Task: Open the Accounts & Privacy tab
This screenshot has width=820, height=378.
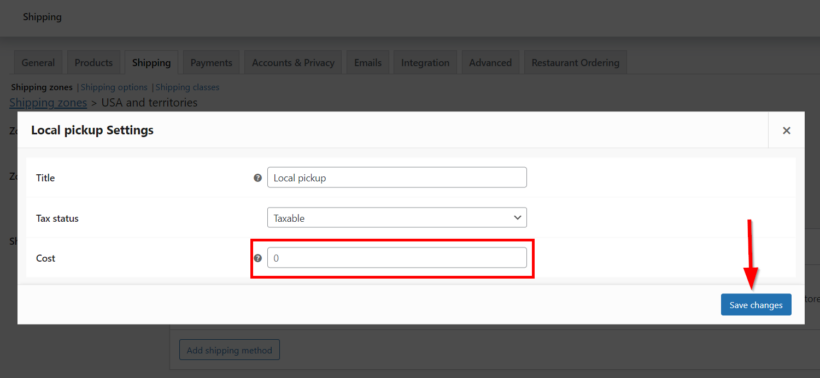Action: [293, 63]
